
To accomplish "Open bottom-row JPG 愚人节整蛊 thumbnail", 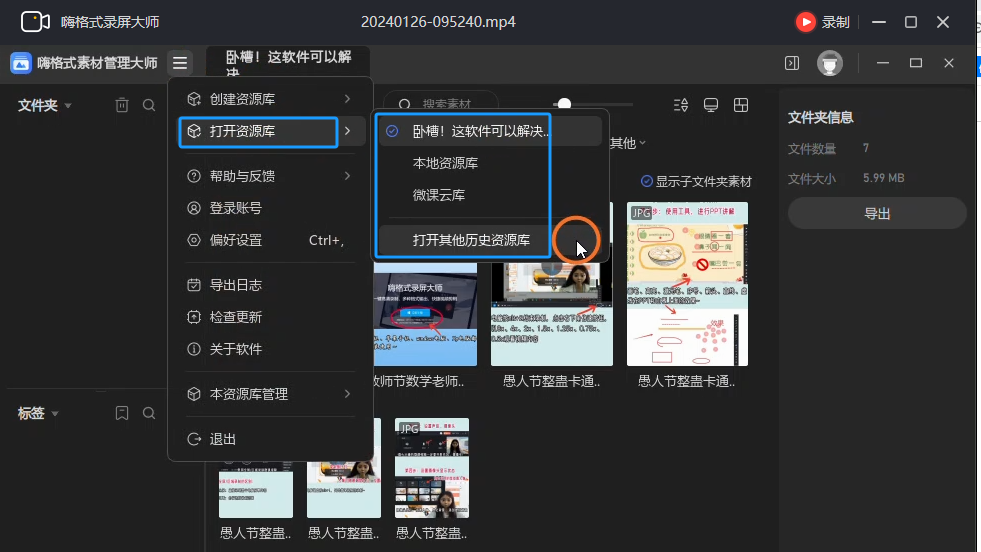I will click(x=432, y=468).
